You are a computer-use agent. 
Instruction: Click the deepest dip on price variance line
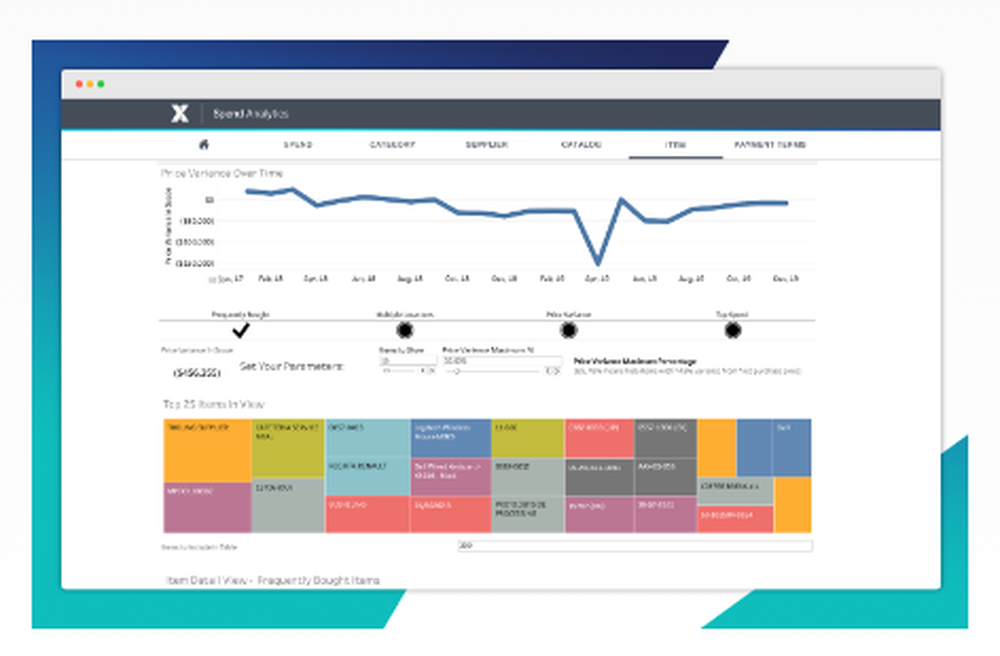pyautogui.click(x=598, y=262)
